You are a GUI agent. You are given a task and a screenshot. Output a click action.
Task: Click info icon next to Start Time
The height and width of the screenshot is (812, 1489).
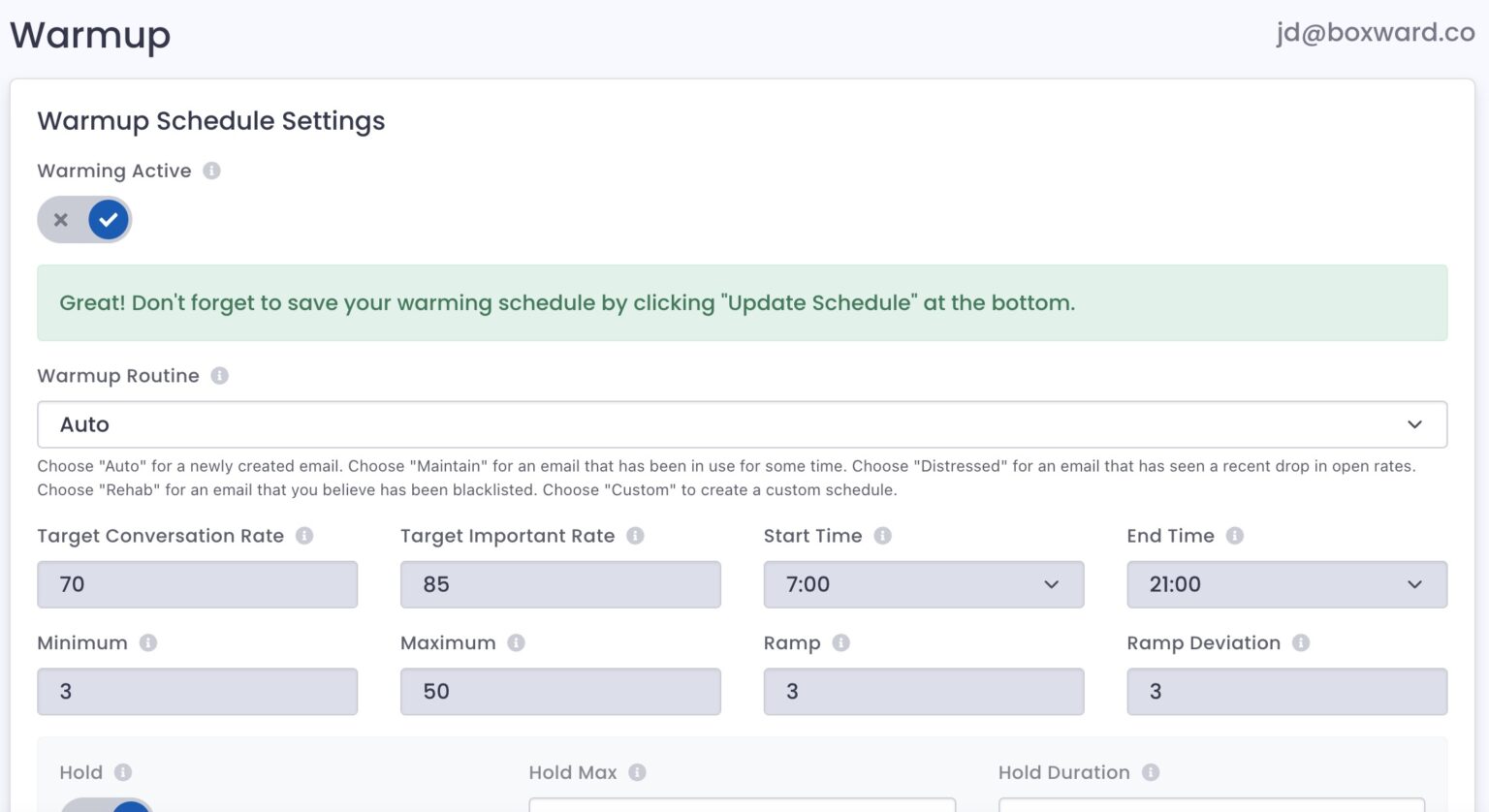click(x=882, y=536)
